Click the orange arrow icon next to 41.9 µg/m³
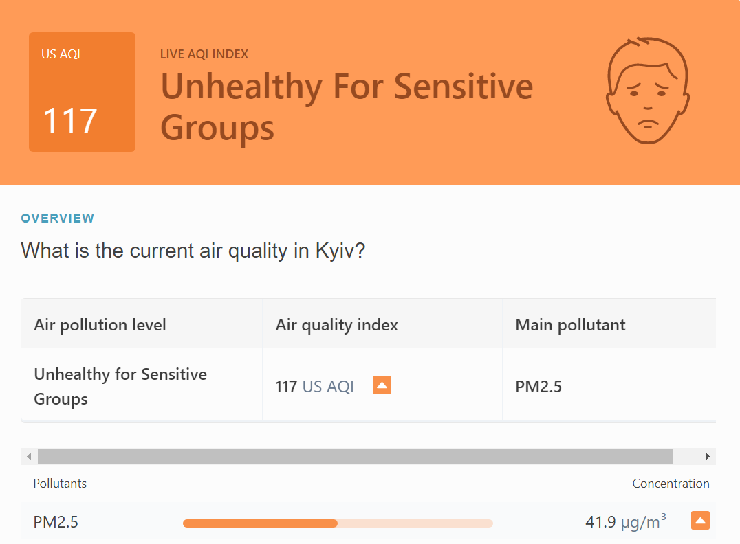The width and height of the screenshot is (740, 544). click(701, 520)
